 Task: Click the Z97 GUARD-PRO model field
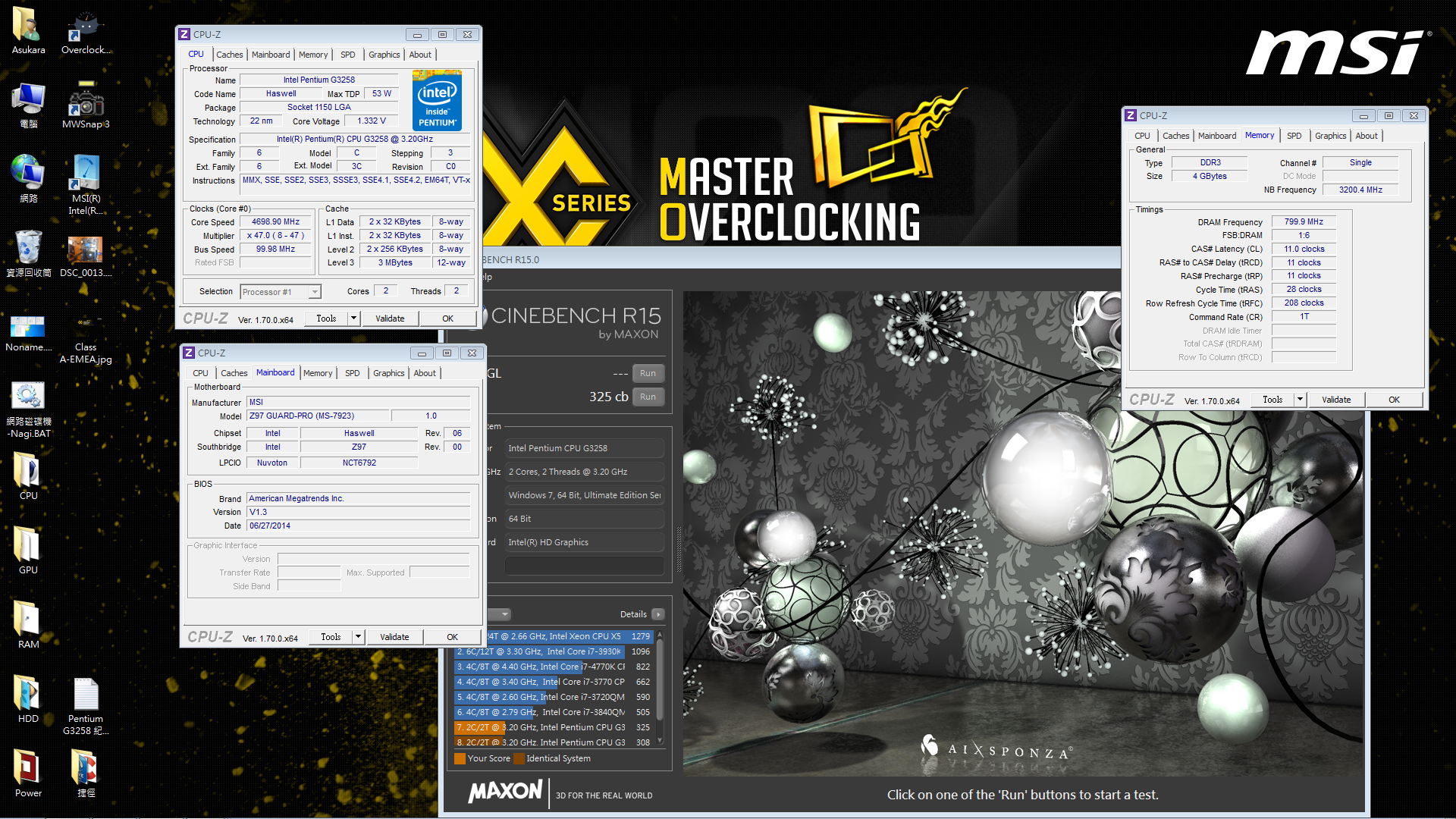tap(317, 416)
